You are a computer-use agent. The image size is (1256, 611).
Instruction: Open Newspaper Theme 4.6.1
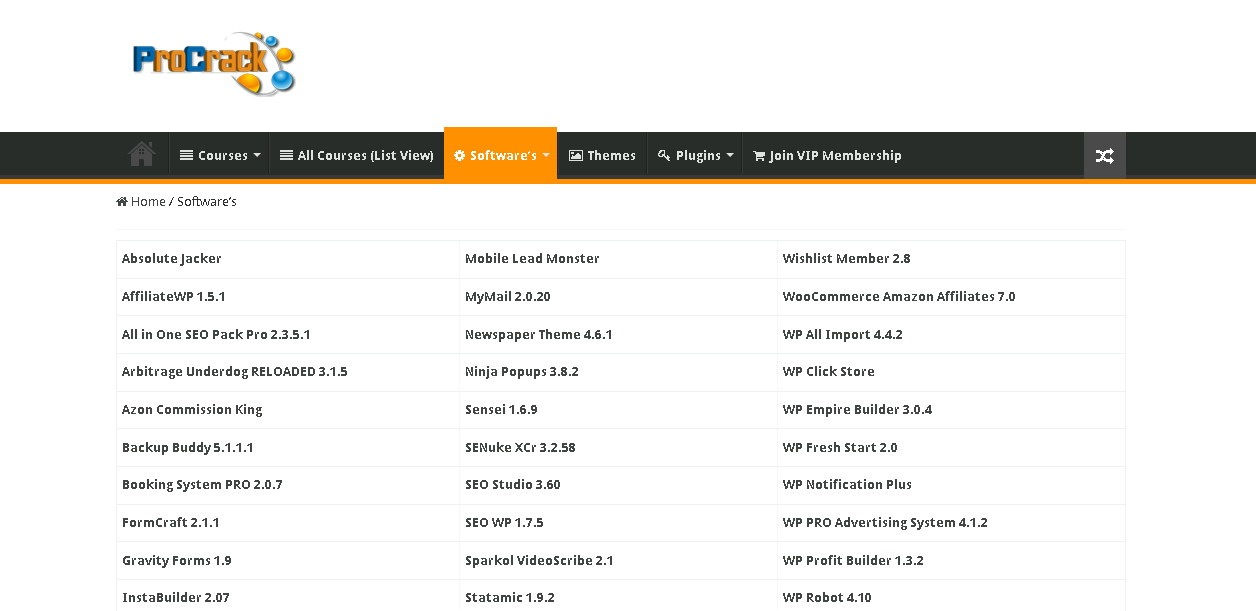tap(539, 335)
